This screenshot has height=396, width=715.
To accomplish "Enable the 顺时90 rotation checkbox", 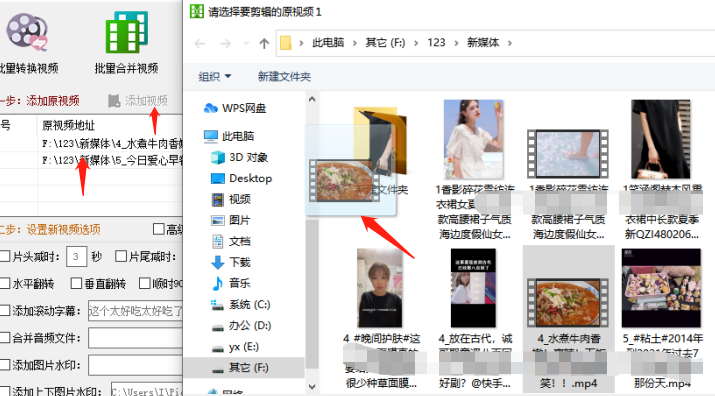I will click(145, 283).
